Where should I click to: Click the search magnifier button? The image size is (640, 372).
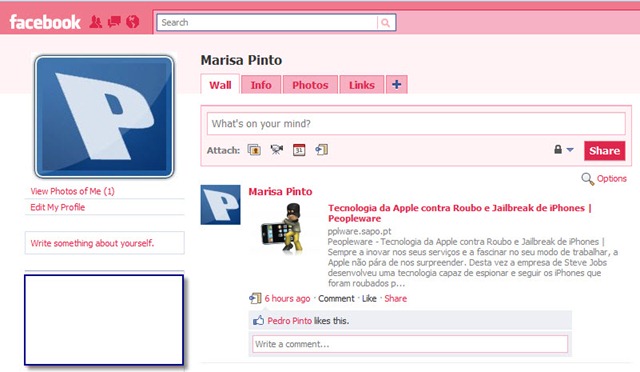(x=386, y=23)
